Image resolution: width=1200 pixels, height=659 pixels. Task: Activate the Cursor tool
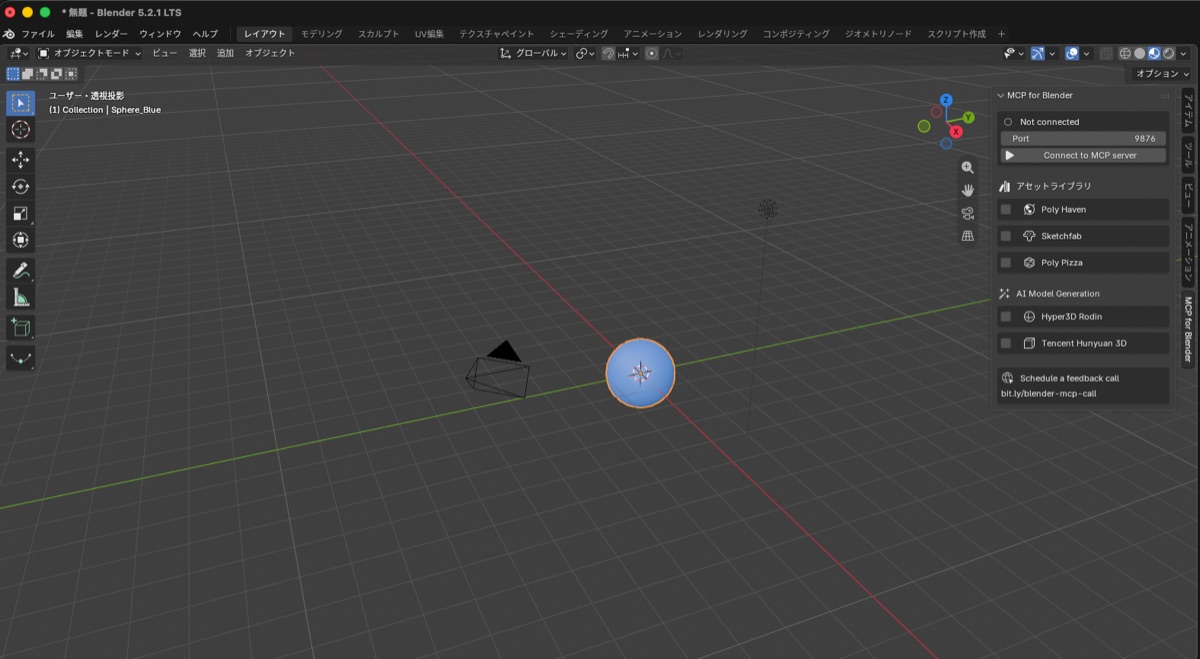click(x=20, y=130)
